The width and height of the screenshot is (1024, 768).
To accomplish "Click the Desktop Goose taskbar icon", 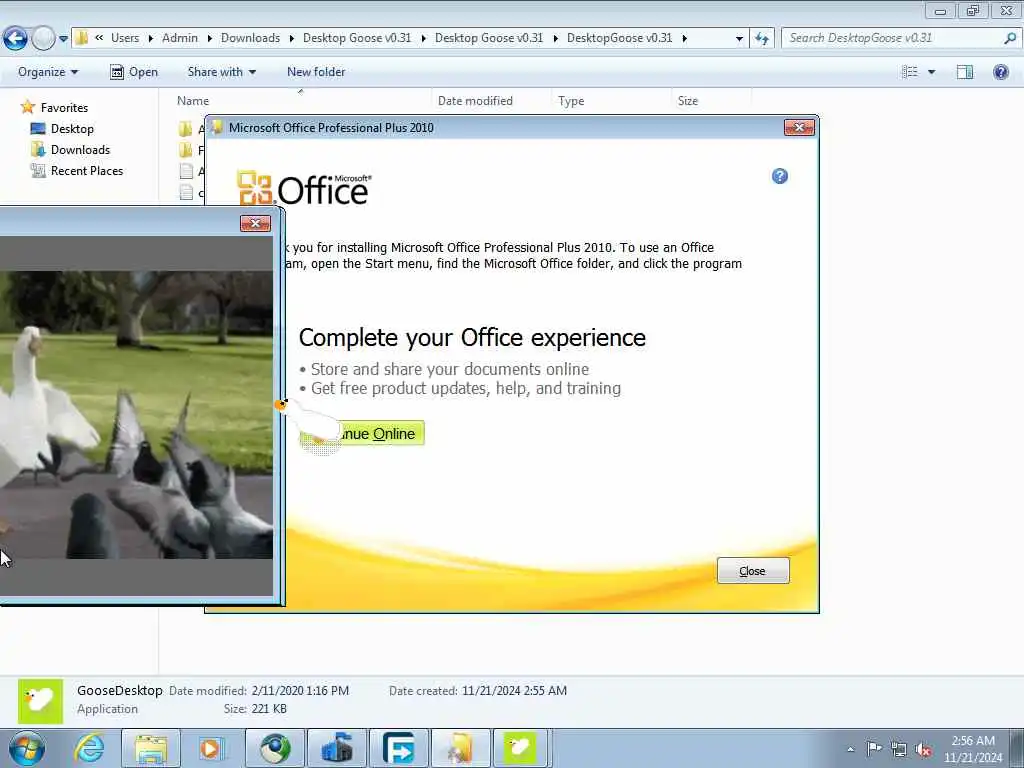I will click(x=520, y=748).
